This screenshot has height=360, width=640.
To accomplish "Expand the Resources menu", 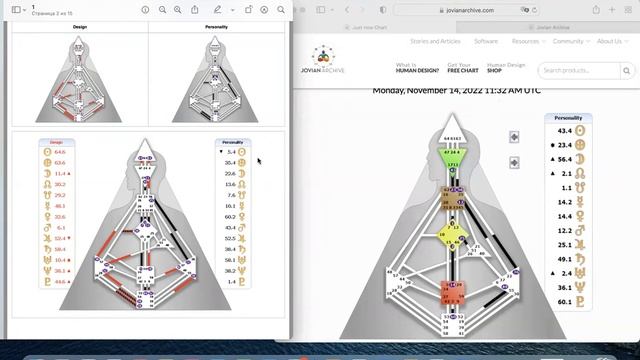I will click(529, 41).
